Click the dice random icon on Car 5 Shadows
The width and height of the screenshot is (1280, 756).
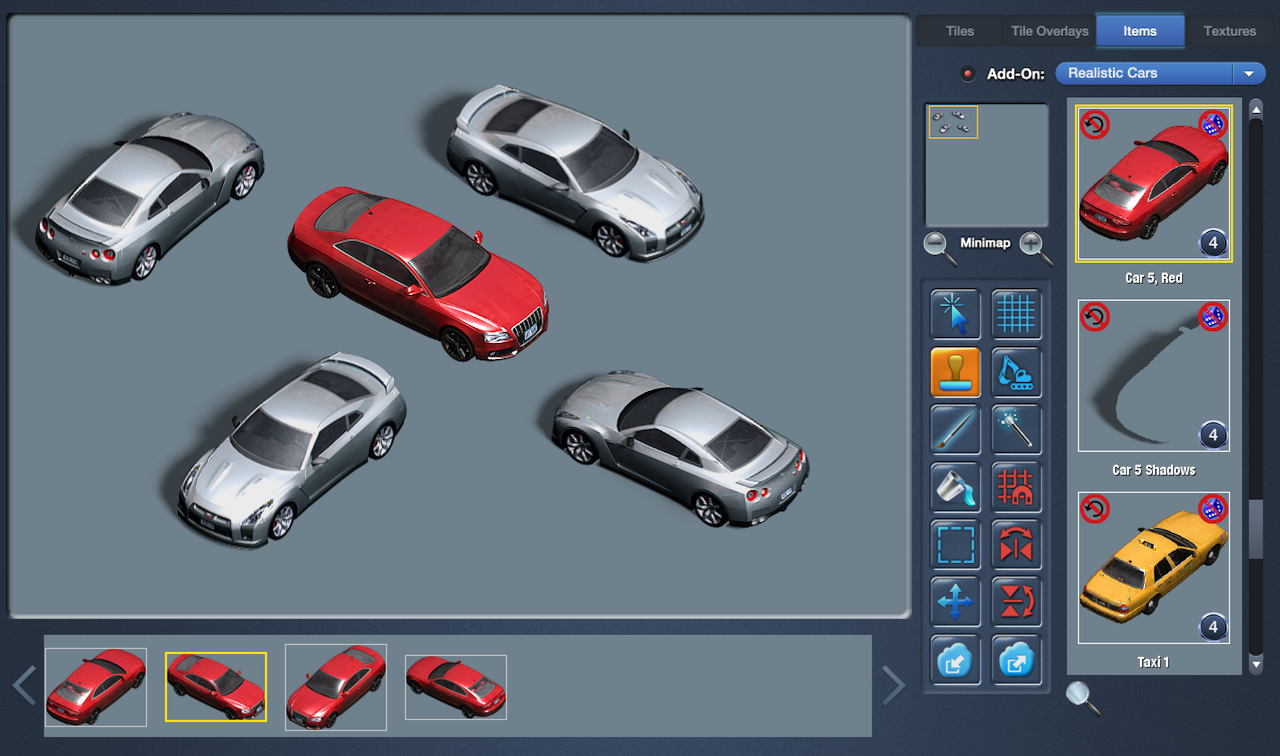pyautogui.click(x=1212, y=318)
